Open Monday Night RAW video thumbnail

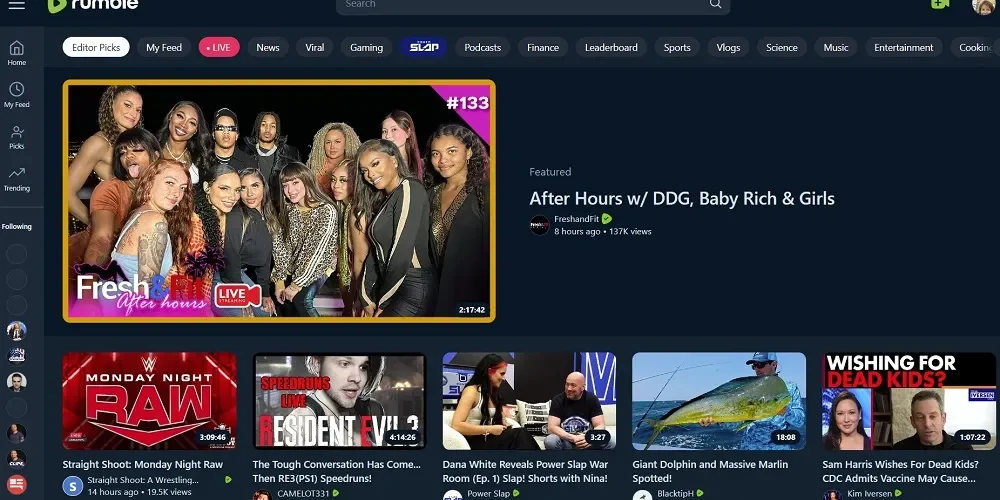click(149, 401)
